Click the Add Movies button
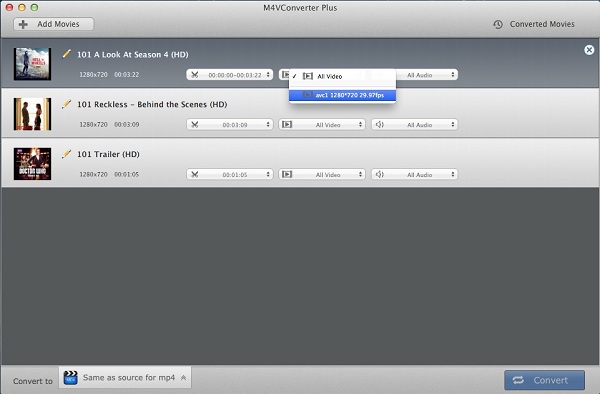600x394 pixels. pyautogui.click(x=54, y=24)
